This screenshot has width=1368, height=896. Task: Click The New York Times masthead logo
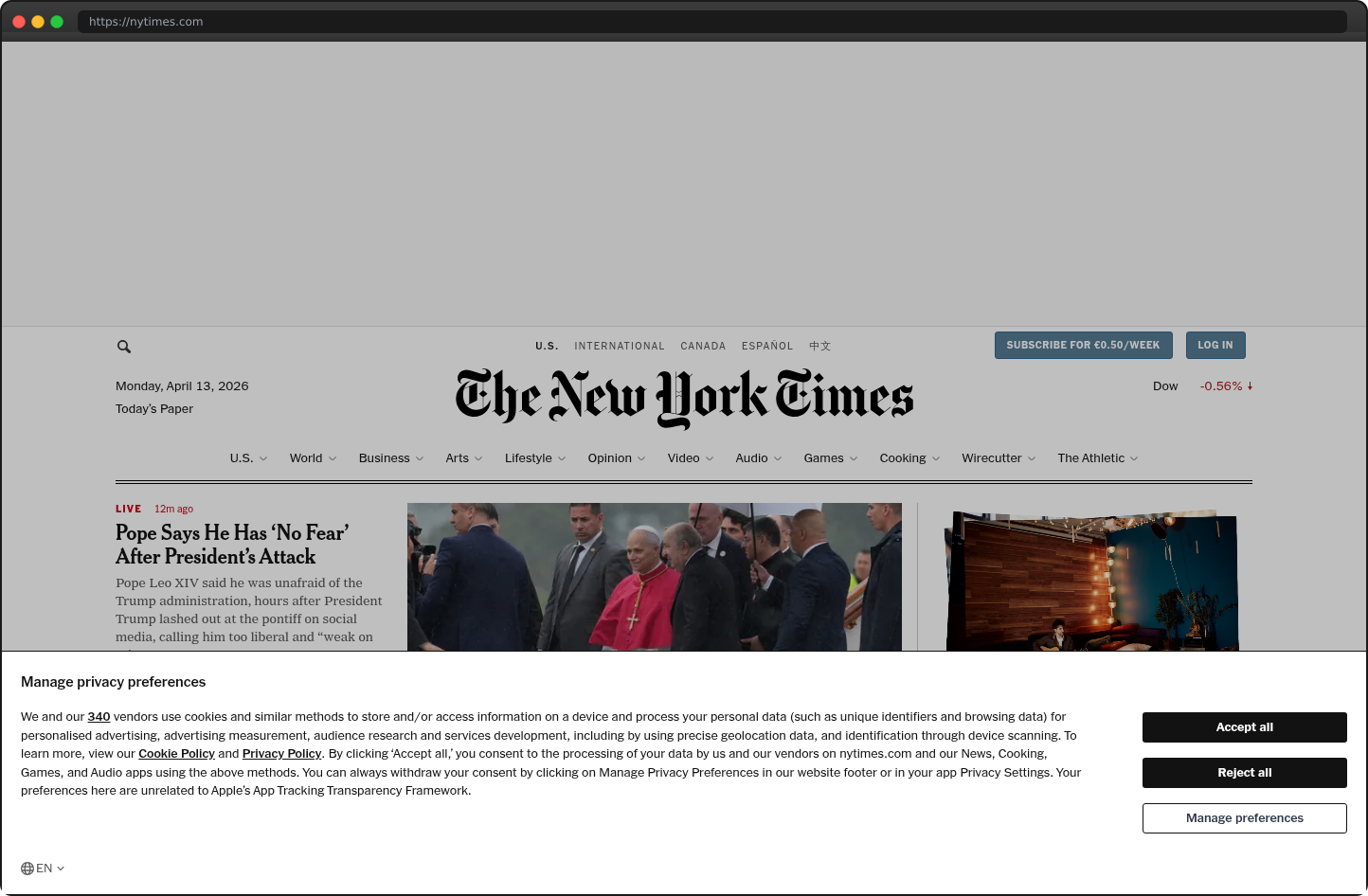tap(684, 396)
